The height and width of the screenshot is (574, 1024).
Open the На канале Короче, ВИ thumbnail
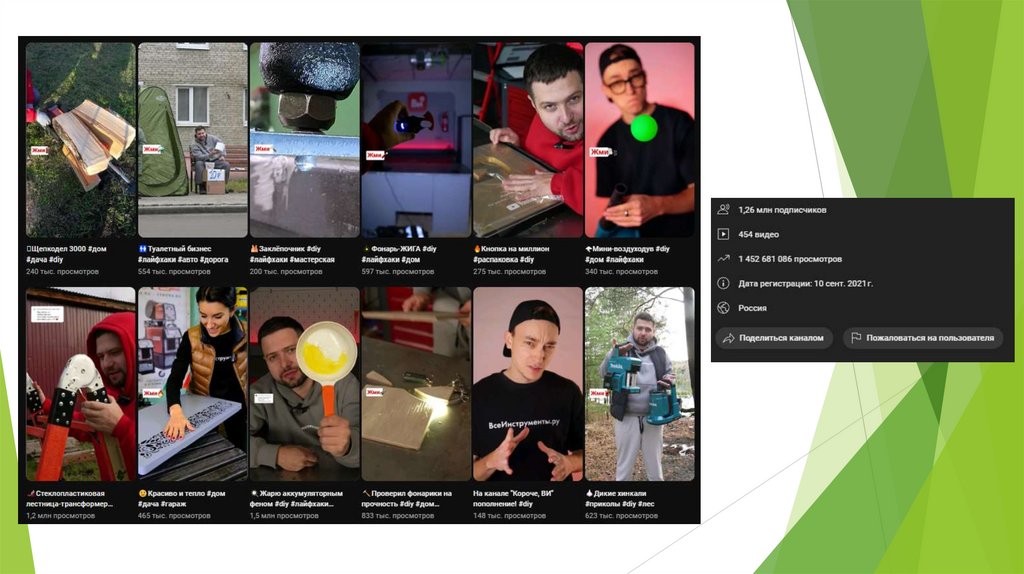(528, 384)
